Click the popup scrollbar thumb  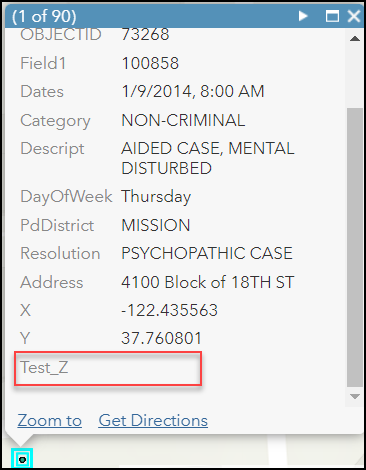[x=355, y=247]
